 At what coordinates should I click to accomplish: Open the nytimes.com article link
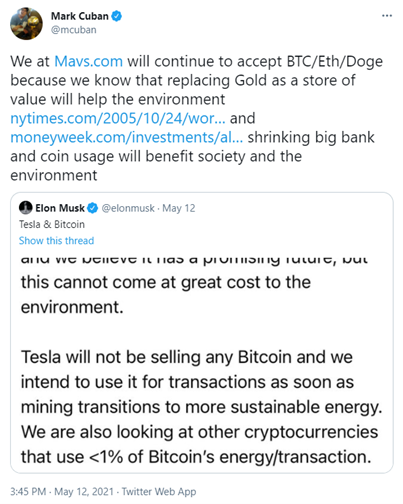pos(118,118)
